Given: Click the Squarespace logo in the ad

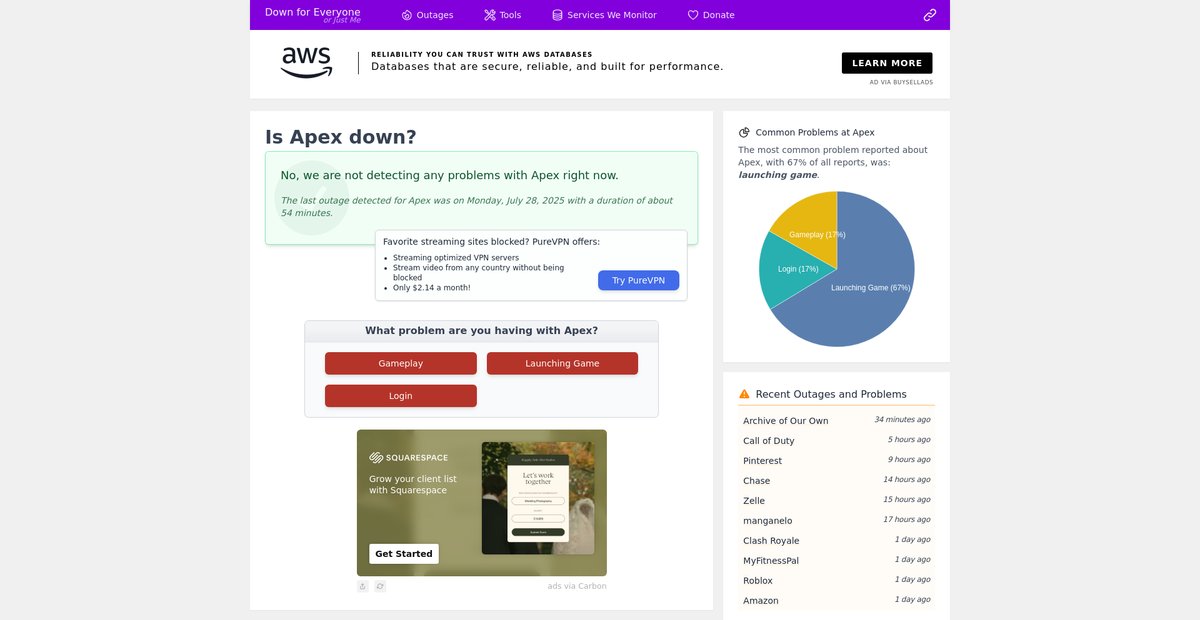Looking at the screenshot, I should click(408, 458).
